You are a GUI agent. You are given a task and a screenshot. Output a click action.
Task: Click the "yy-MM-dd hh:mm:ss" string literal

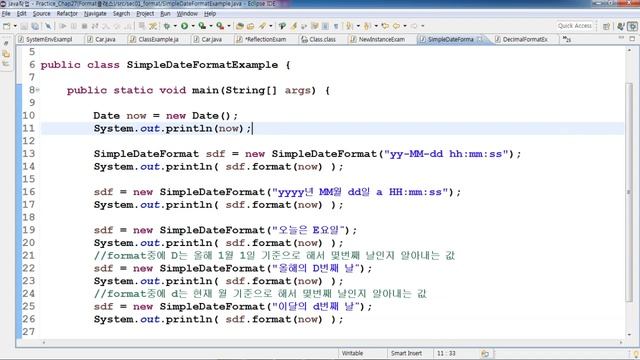pyautogui.click(x=446, y=154)
